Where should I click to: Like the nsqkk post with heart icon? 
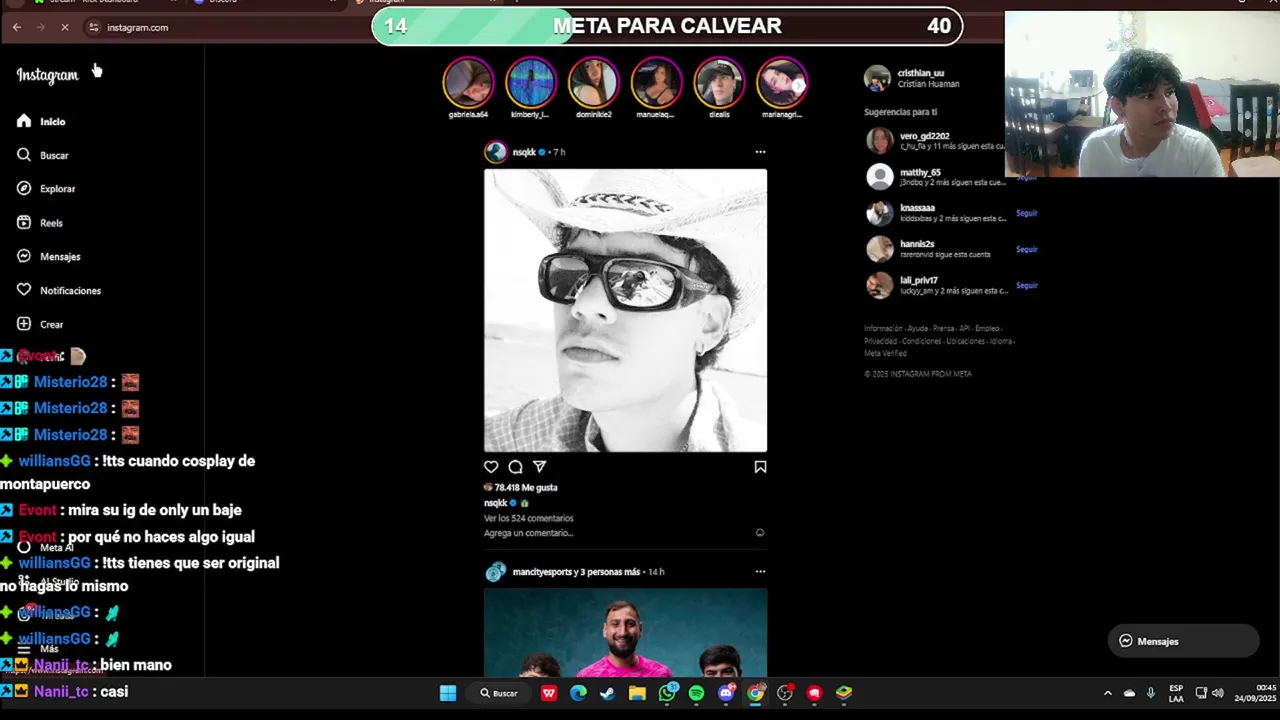click(x=491, y=467)
